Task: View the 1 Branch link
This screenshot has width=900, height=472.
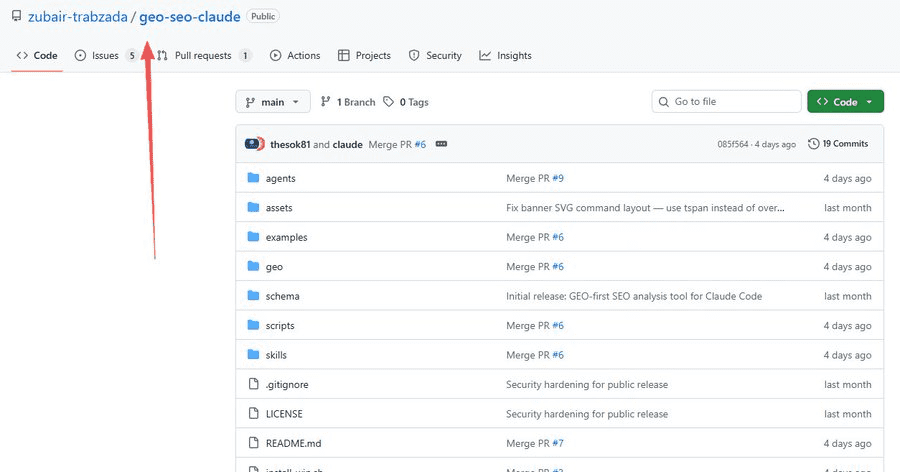Action: pos(348,102)
